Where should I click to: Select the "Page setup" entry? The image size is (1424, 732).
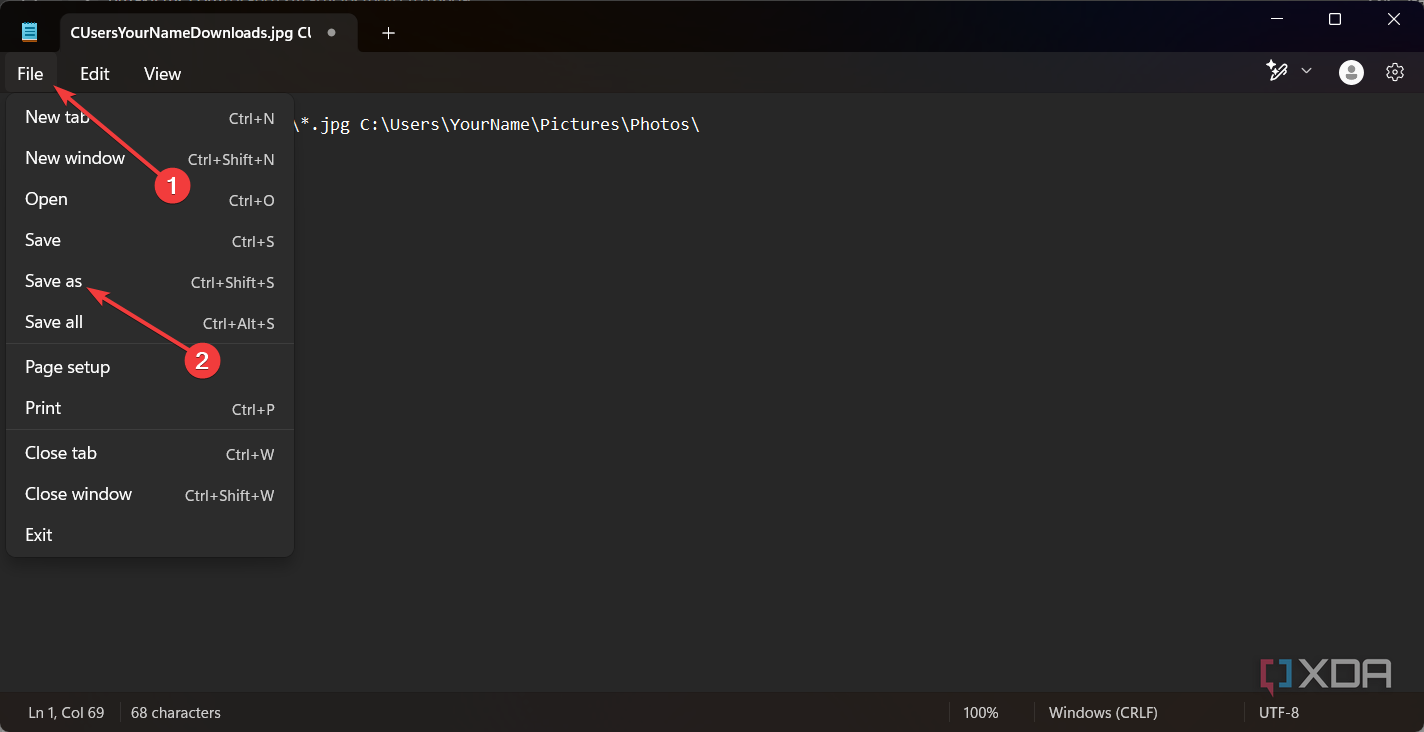[x=67, y=367]
